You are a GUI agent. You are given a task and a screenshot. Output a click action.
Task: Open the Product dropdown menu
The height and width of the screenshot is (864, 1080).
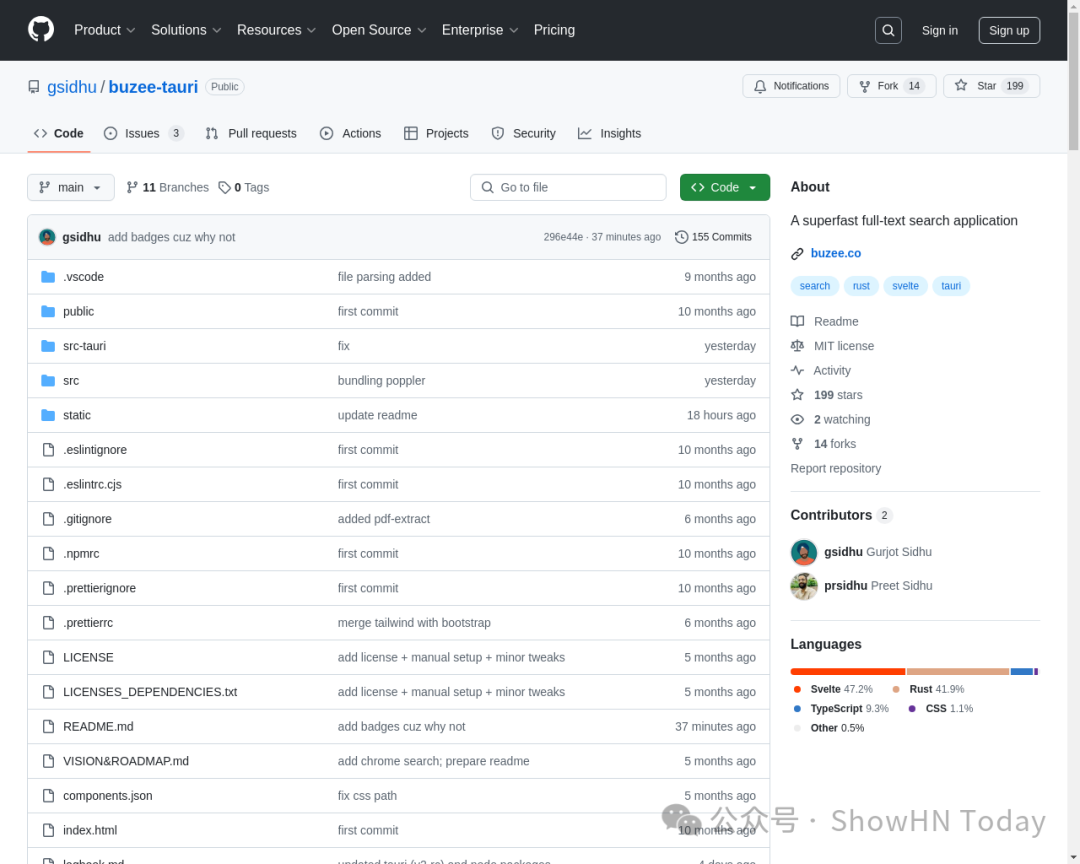[x=104, y=30]
